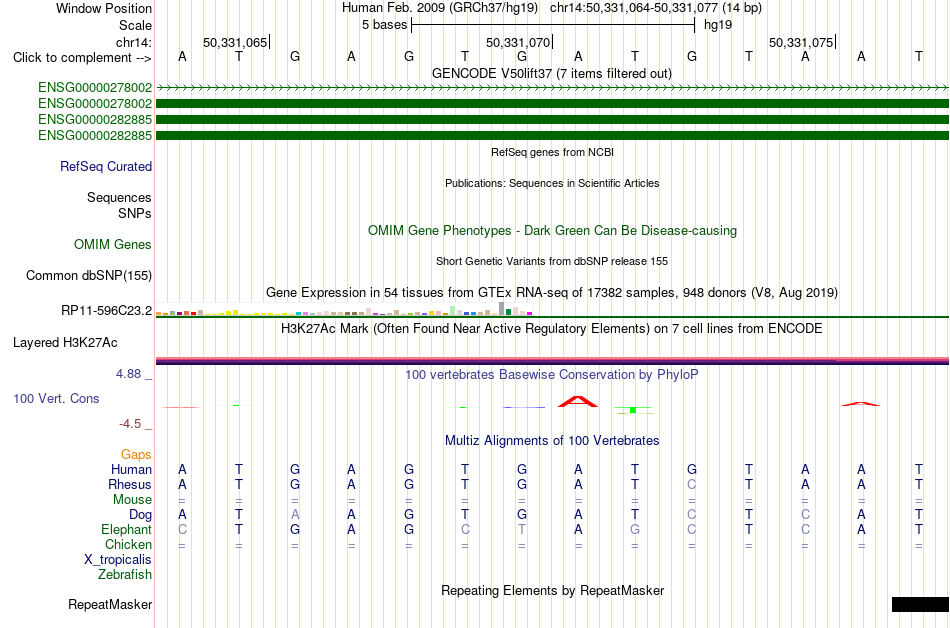This screenshot has width=950, height=628.
Task: Open the RP11-596C23.2 GTEx expression bar chart
Action: pos(344,310)
